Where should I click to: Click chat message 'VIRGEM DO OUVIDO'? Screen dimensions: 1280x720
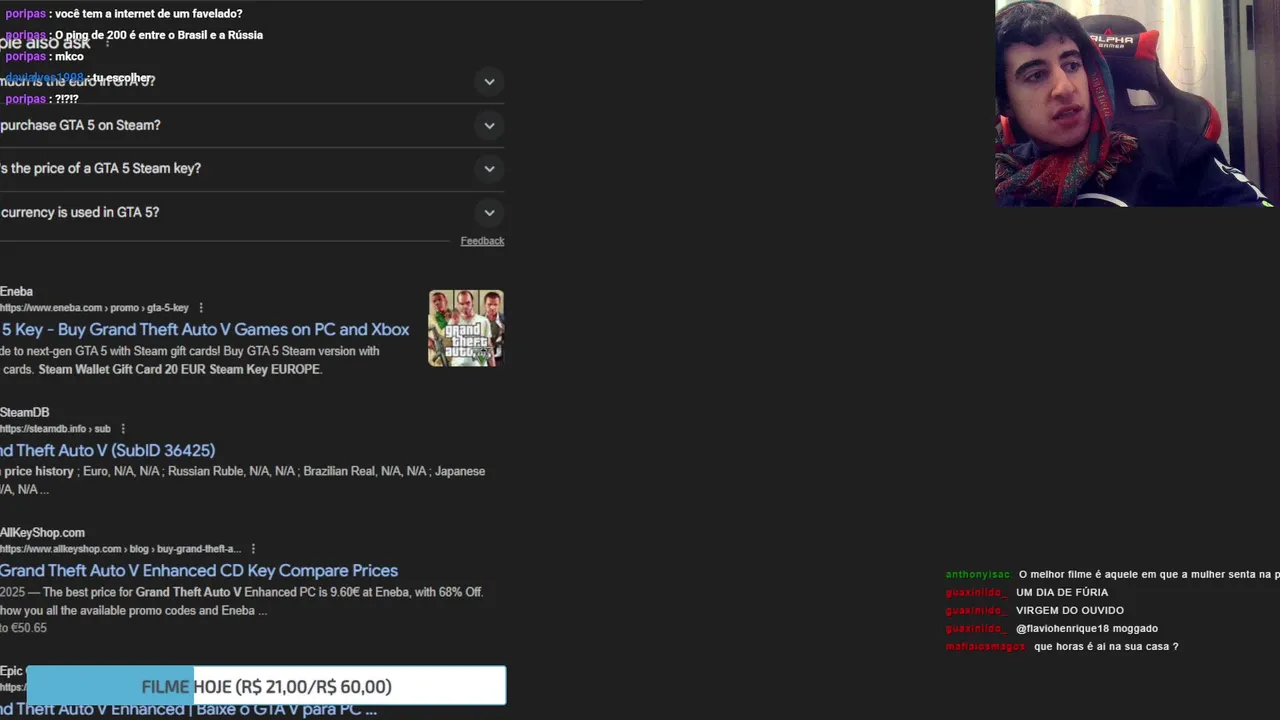click(x=1070, y=610)
